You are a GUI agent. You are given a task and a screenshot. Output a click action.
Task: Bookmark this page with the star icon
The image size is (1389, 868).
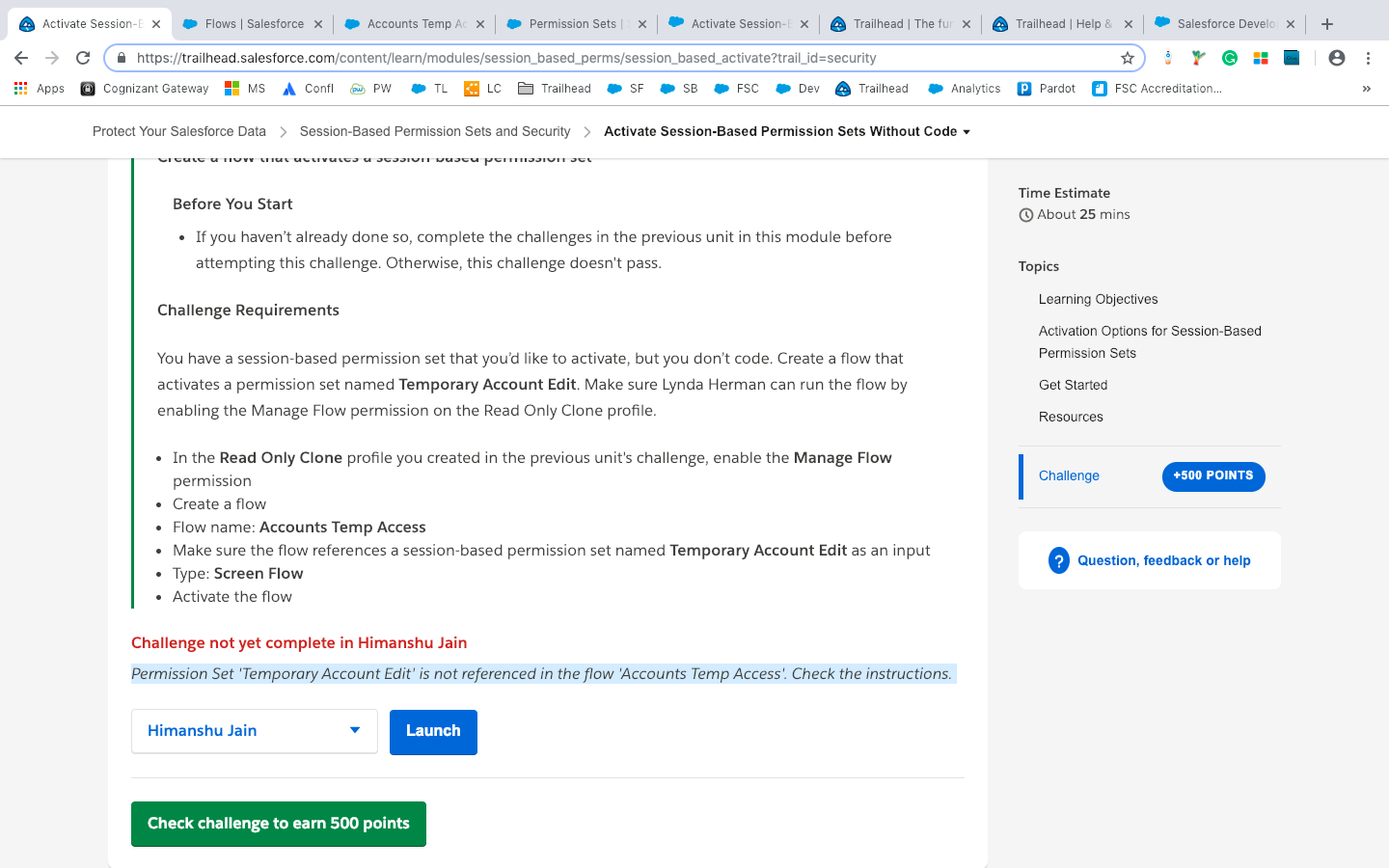click(1127, 58)
